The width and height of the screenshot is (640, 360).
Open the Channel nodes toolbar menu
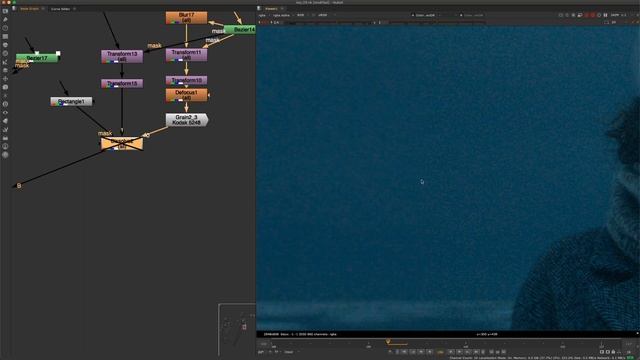5,36
